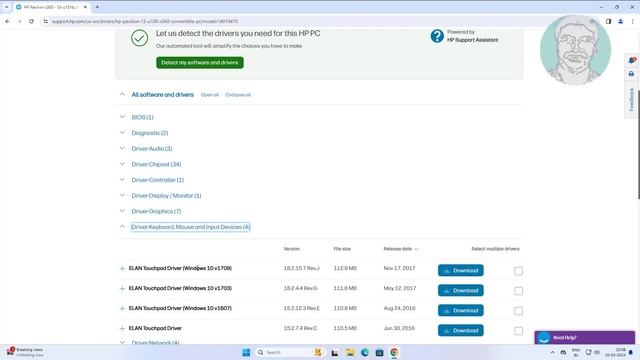Screen dimensions: 640x360
Task: Expand the Driver-Chipset (34) category
Action: [x=156, y=164]
